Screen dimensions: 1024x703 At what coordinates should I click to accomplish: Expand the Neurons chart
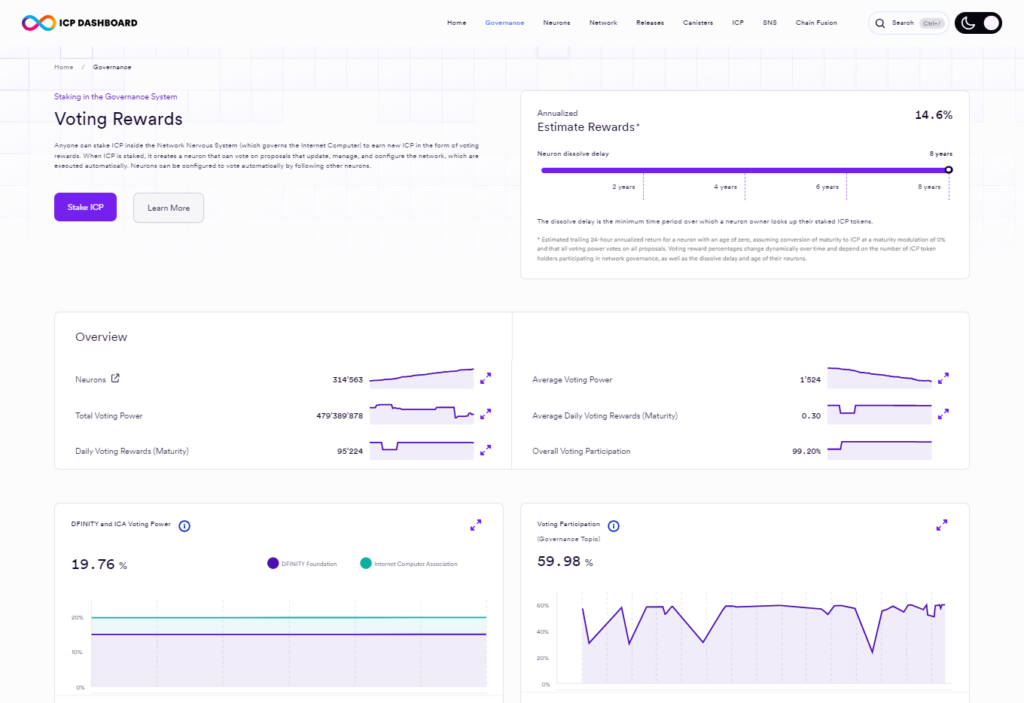coord(485,379)
